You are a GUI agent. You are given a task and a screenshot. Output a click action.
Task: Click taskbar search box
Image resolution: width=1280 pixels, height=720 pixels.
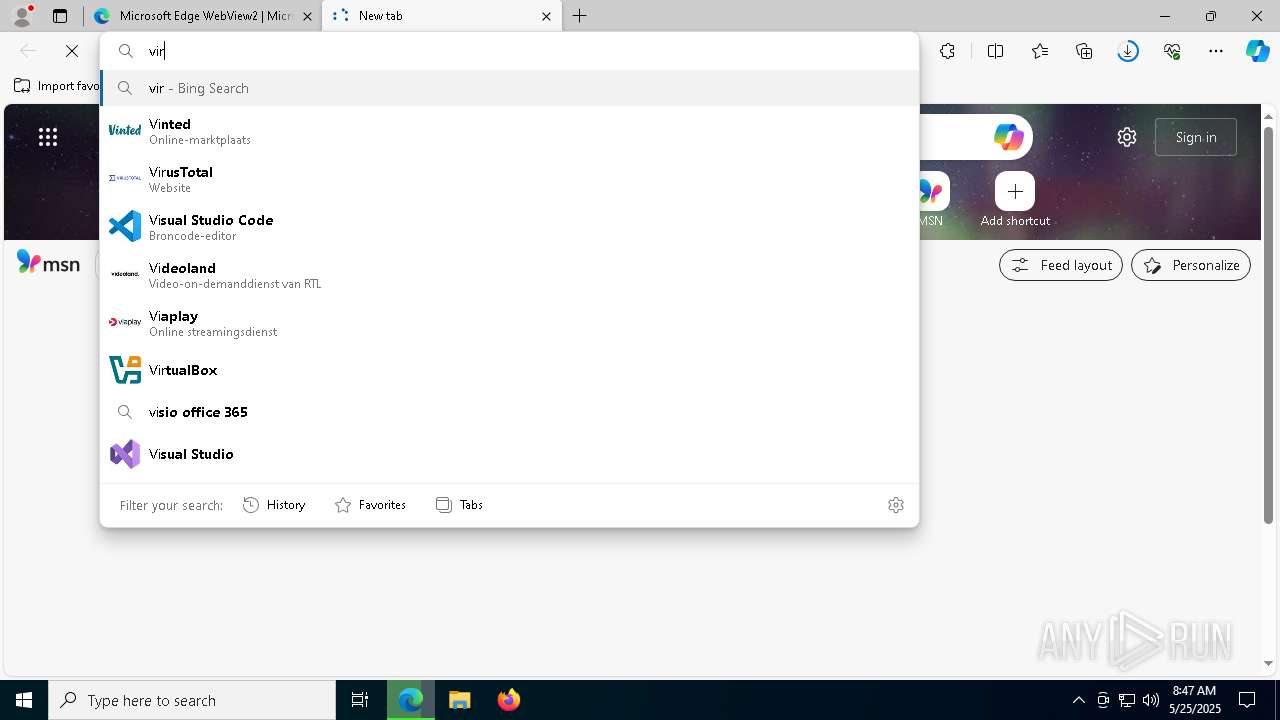point(192,700)
